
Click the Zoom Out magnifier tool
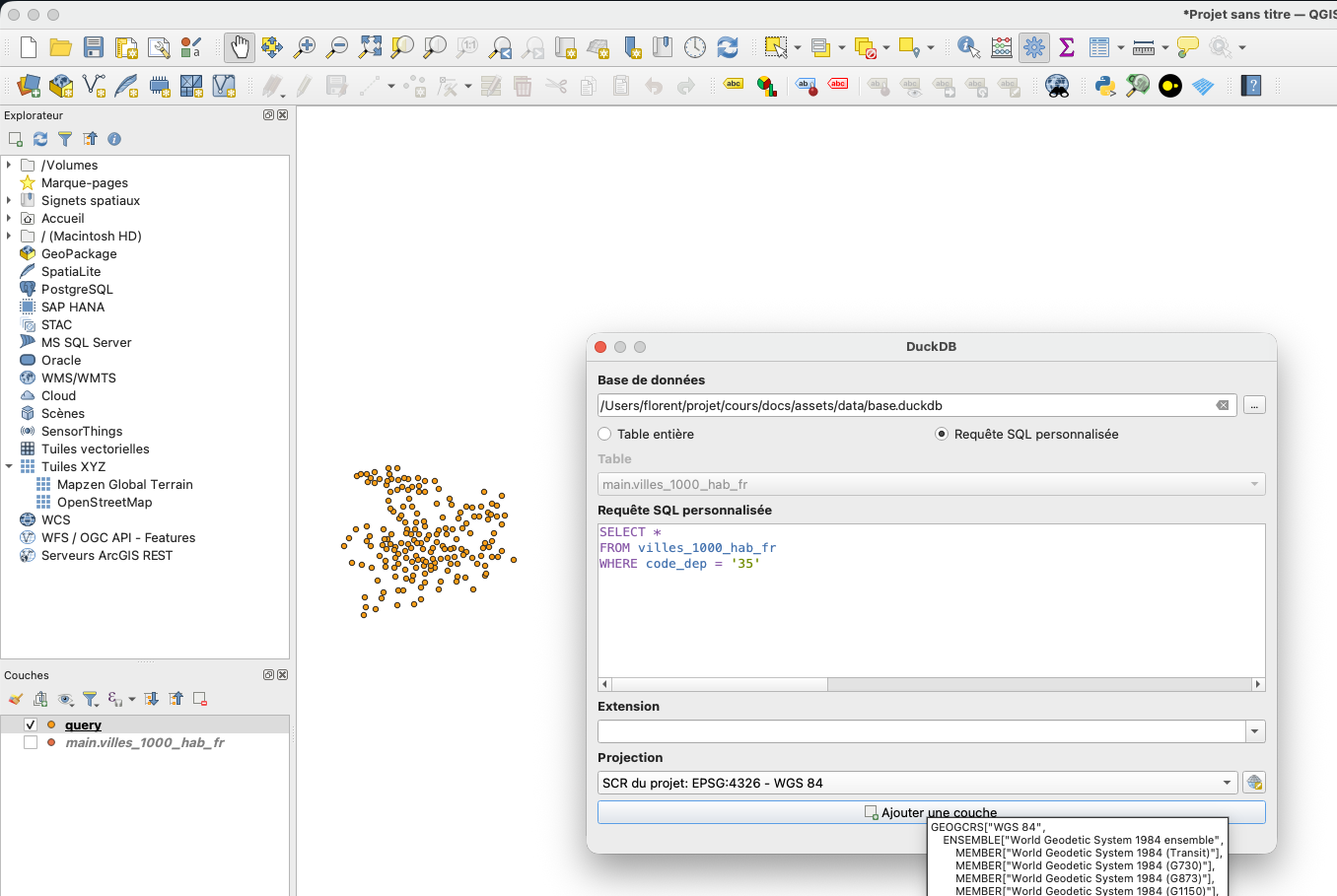337,47
